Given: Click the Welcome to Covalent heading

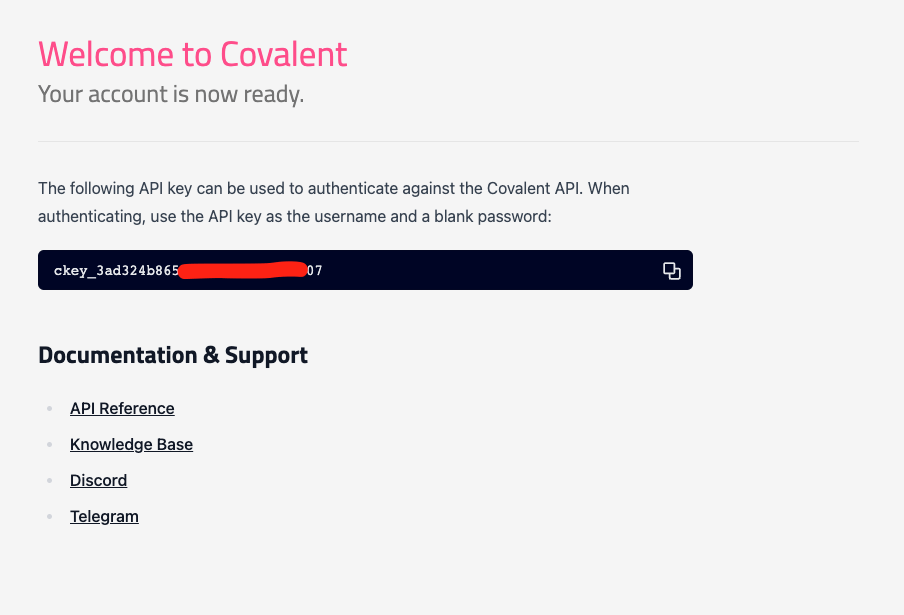Looking at the screenshot, I should pos(192,55).
